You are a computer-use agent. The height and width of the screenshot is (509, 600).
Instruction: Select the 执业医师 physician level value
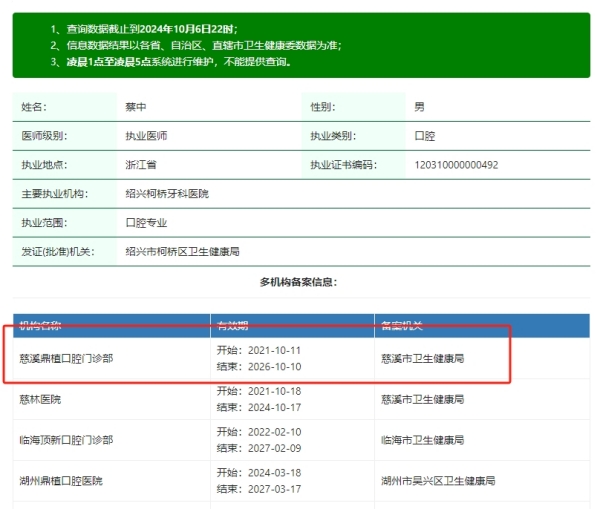[146, 136]
